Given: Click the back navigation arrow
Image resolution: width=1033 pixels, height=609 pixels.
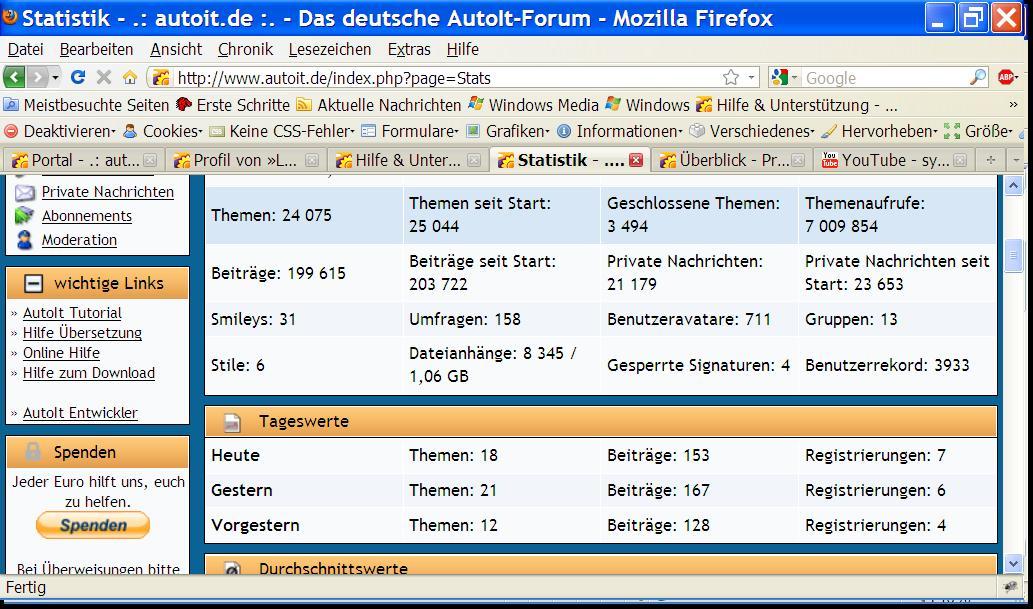Looking at the screenshot, I should tap(14, 77).
